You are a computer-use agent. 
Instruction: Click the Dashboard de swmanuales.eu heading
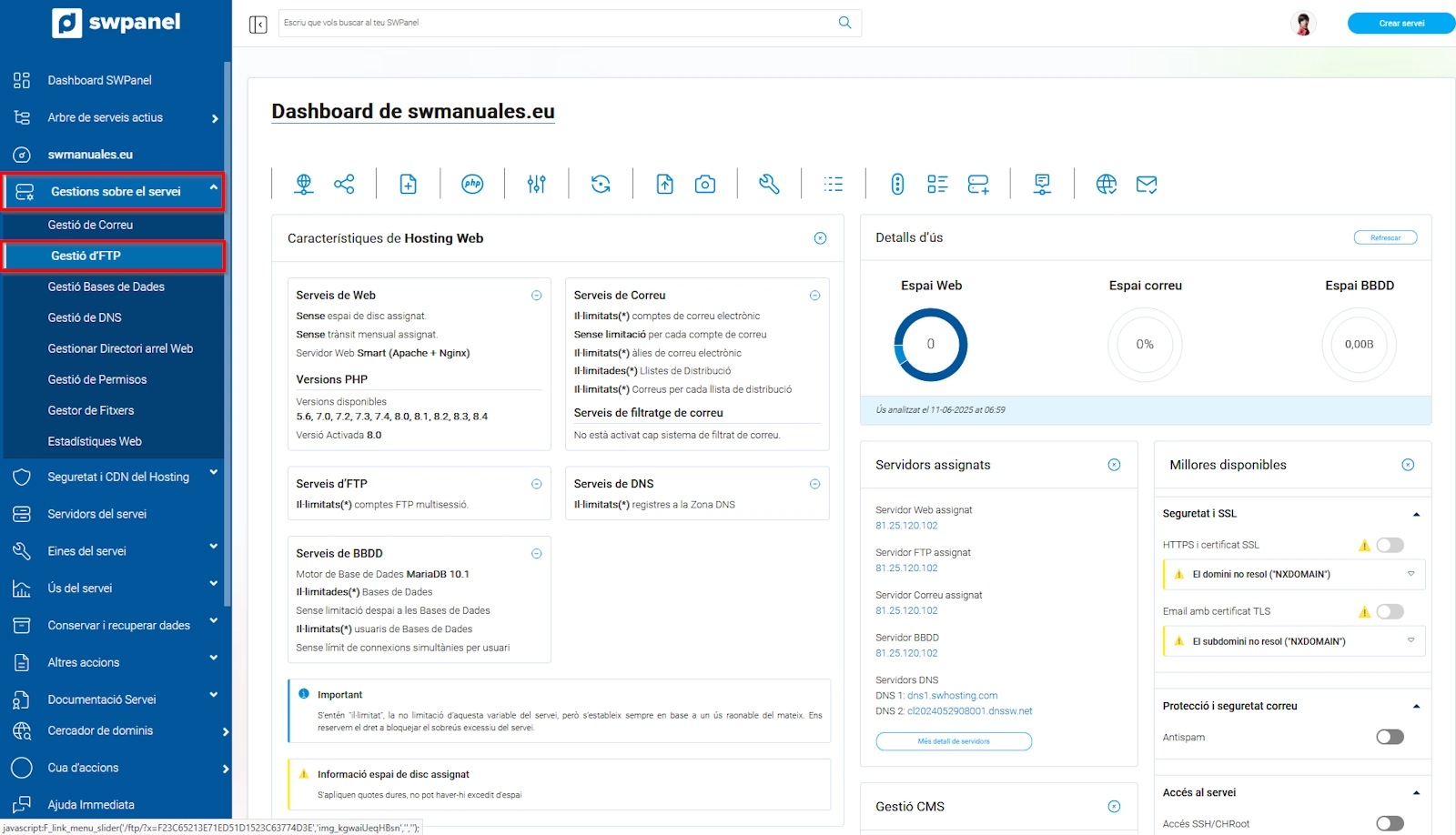tap(413, 112)
